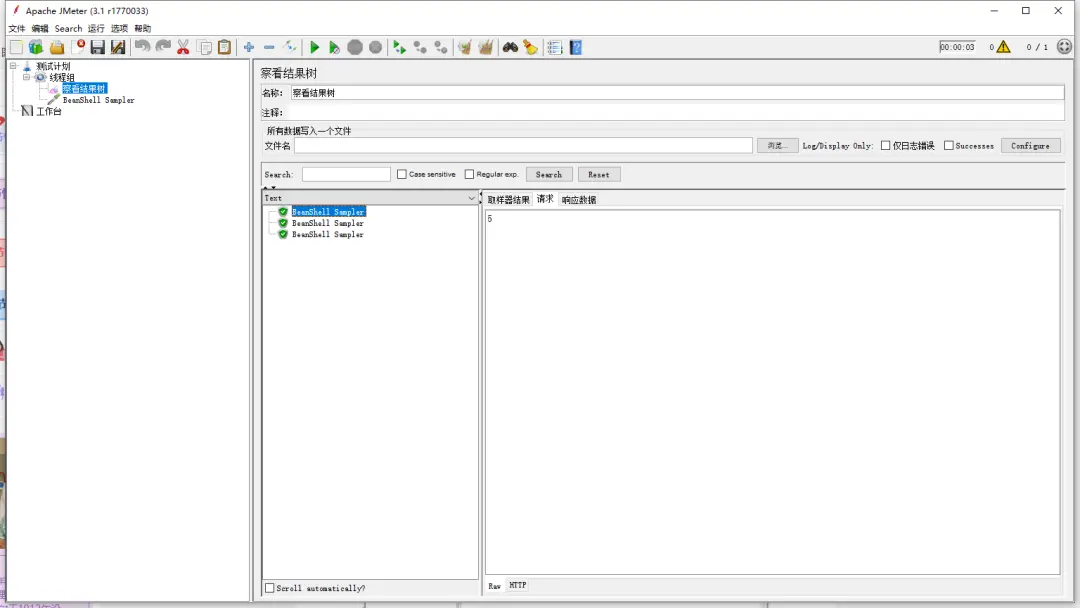The image size is (1080, 608).
Task: Click the Expand All plus icon
Action: tap(249, 47)
